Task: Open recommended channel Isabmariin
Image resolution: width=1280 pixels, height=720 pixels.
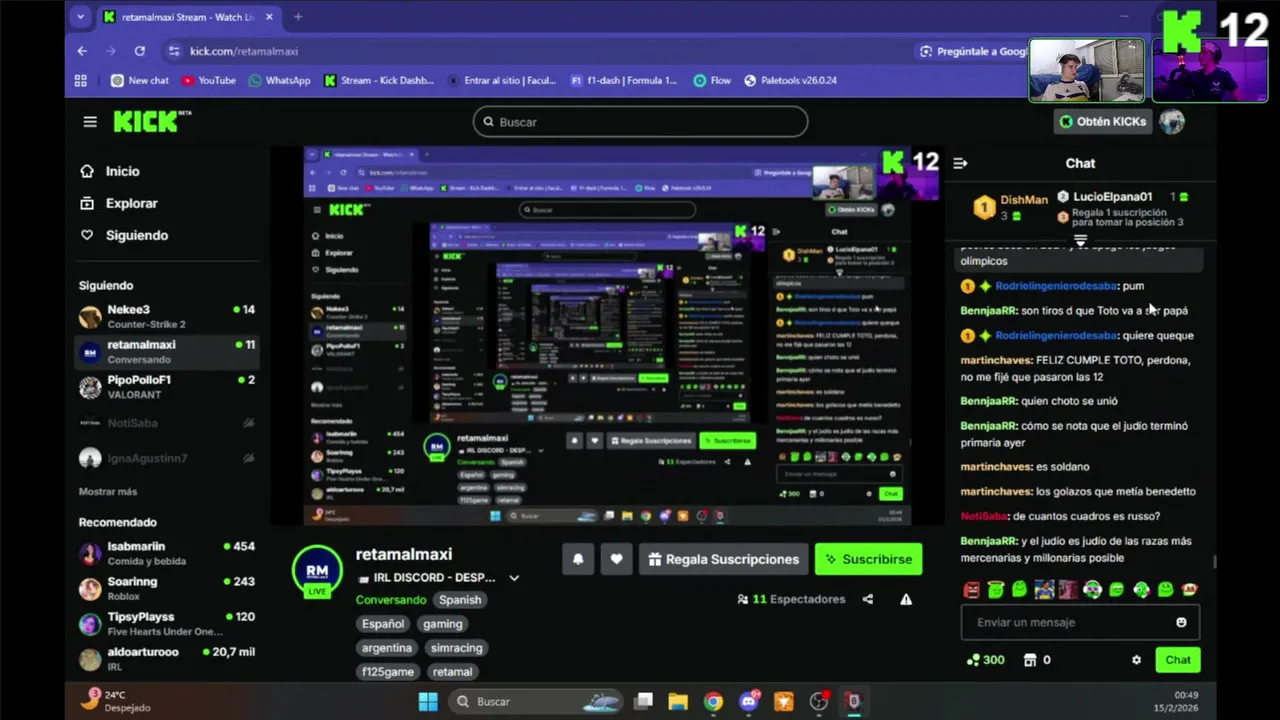Action: tap(167, 553)
